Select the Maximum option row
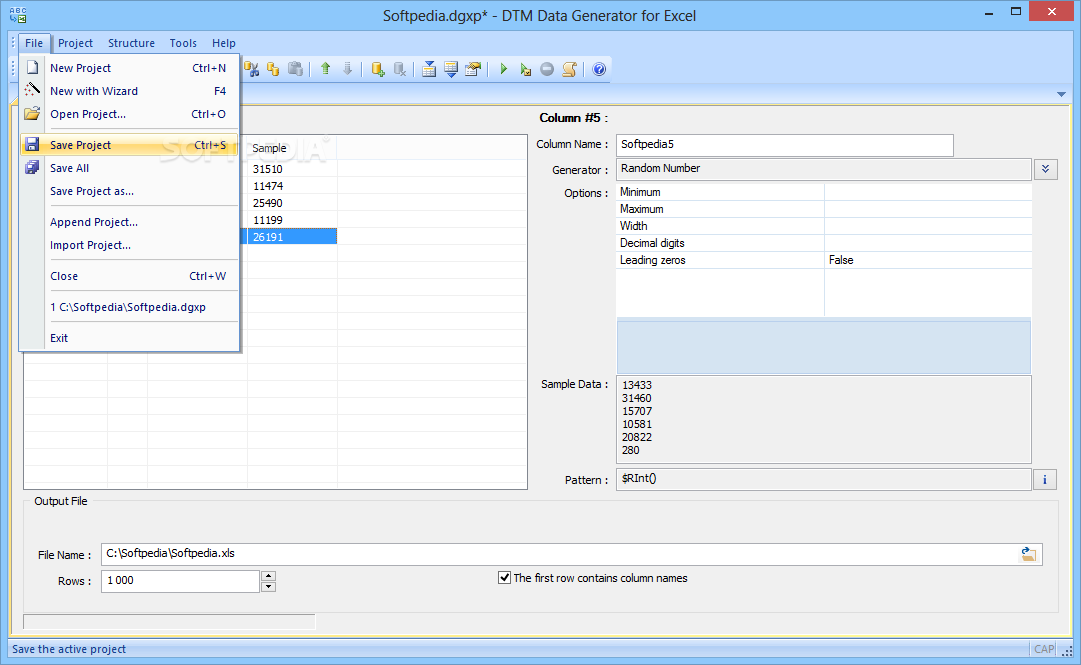The image size is (1081, 665). [824, 209]
